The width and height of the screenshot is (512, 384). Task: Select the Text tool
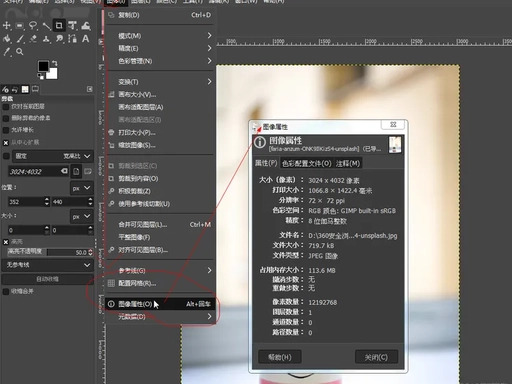point(86,39)
